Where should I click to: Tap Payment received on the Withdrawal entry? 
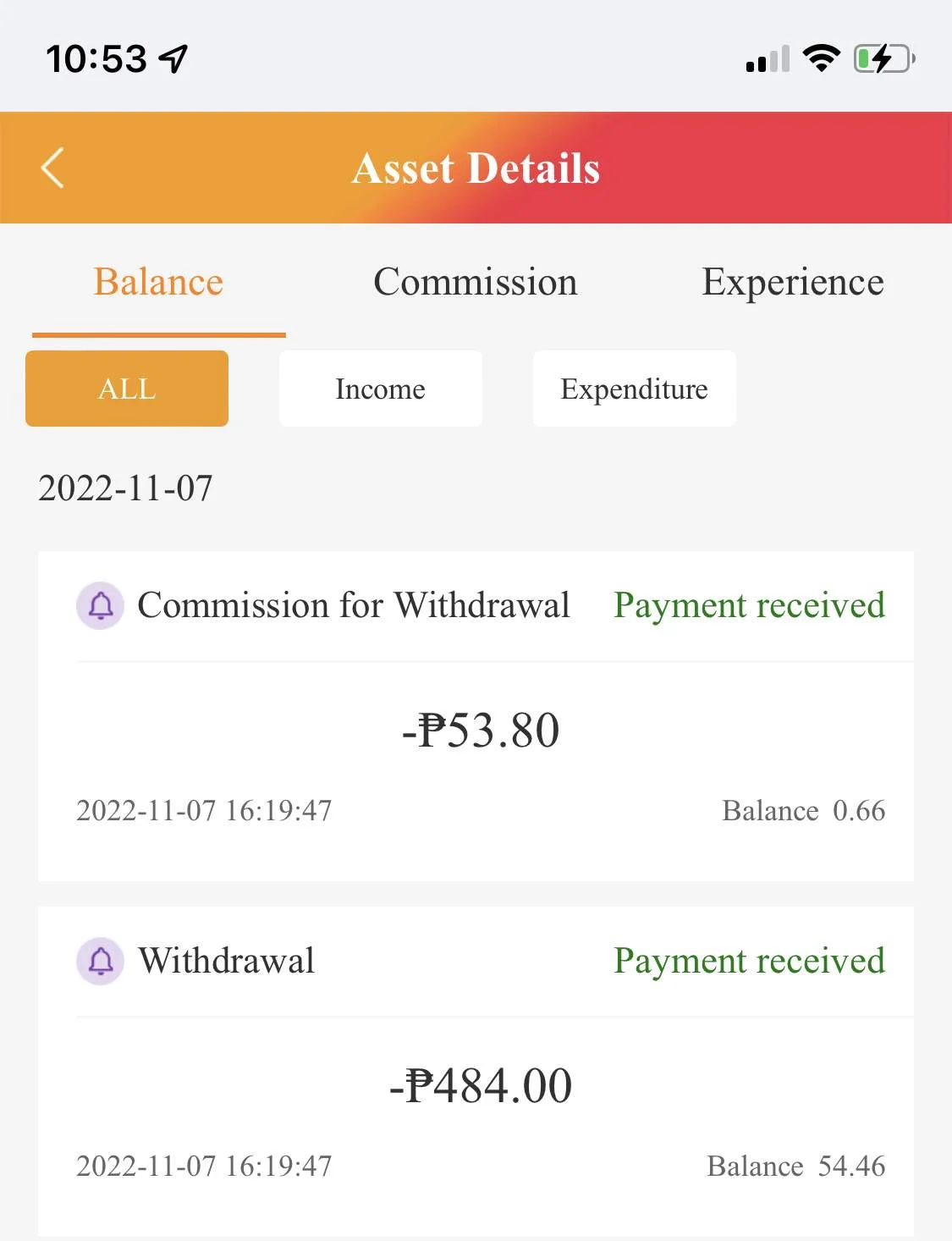point(749,962)
